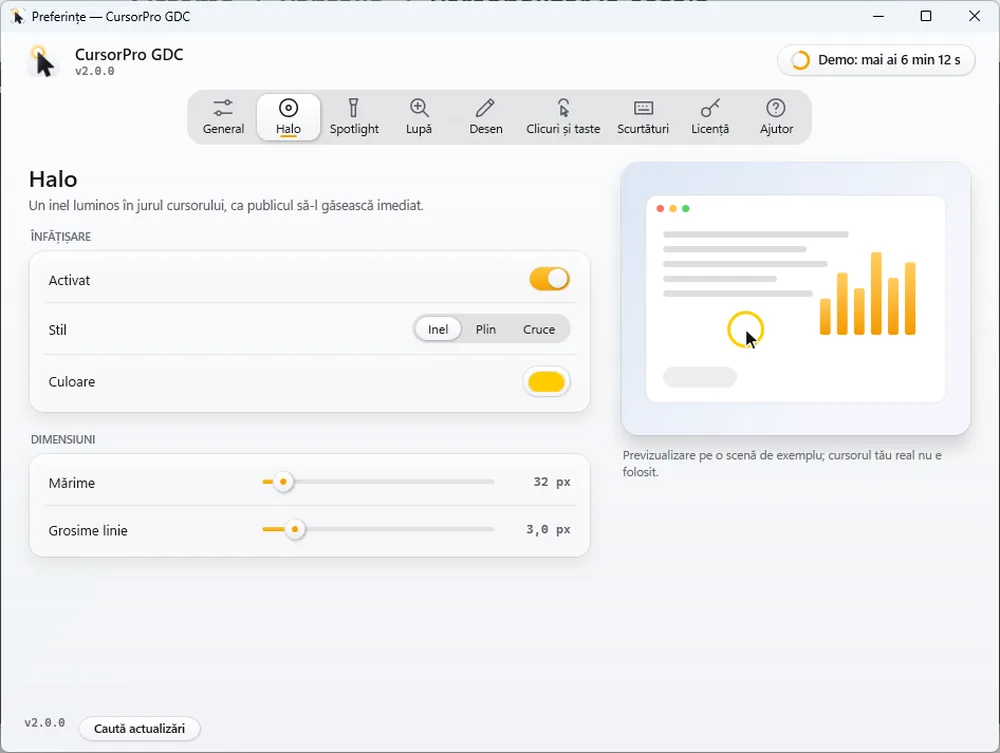1000x753 pixels.
Task: Toggle the Activat switch off
Action: 549,279
